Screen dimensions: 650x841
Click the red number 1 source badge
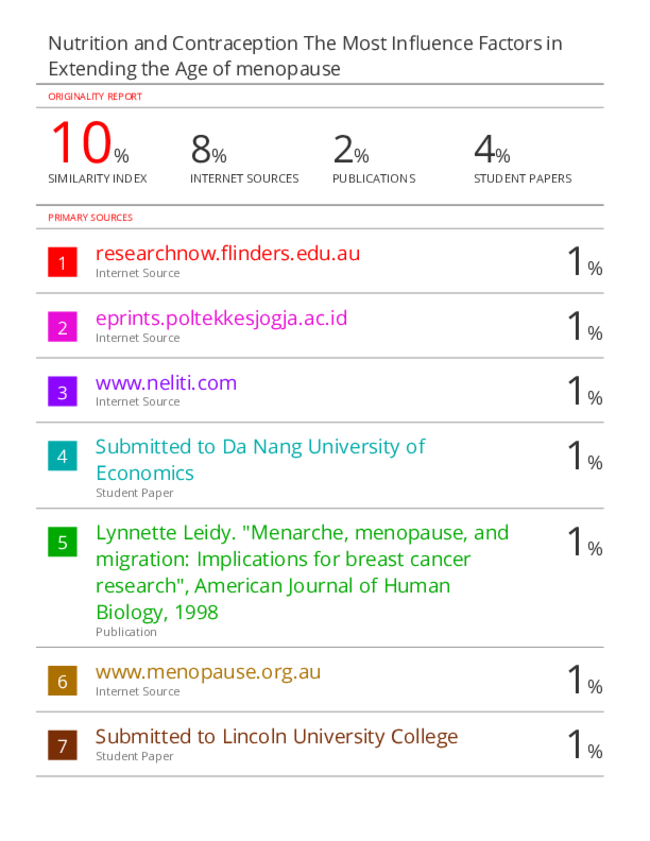(x=62, y=262)
